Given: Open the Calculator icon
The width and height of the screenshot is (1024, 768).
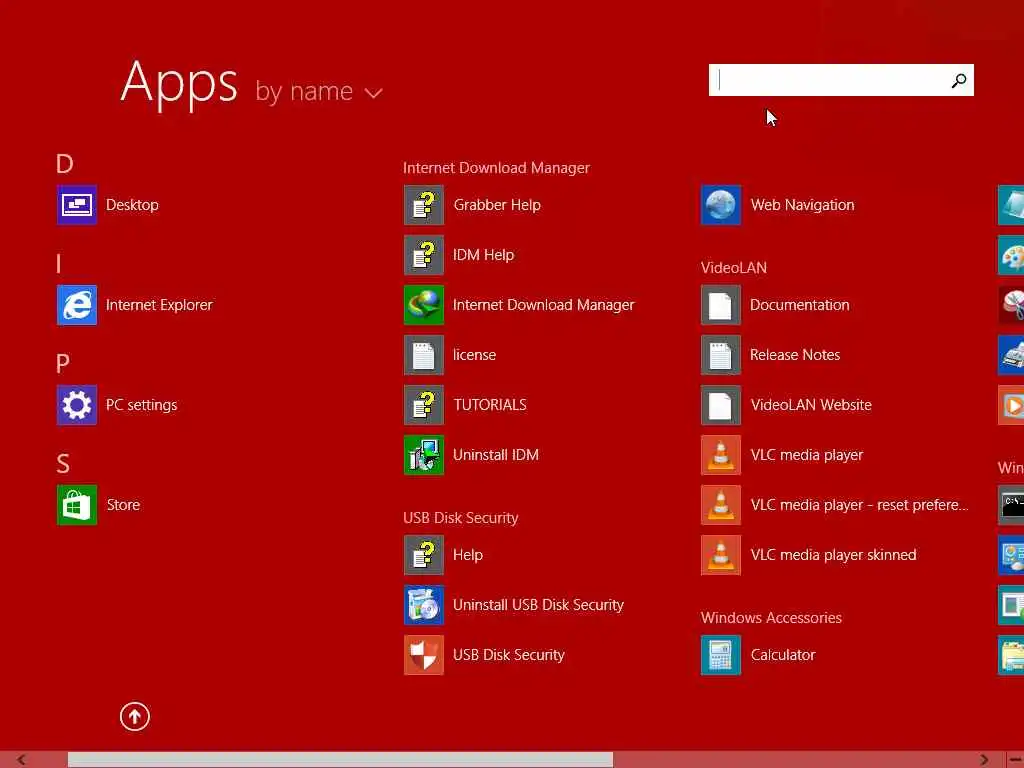Looking at the screenshot, I should click(x=721, y=655).
